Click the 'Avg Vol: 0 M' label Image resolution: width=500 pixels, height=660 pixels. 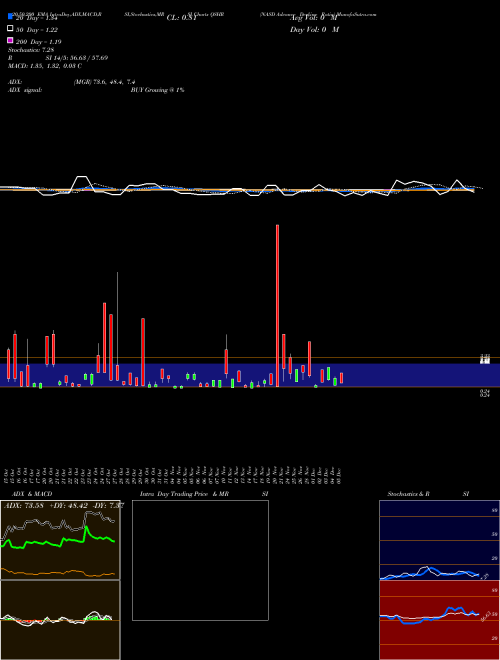click(x=313, y=18)
